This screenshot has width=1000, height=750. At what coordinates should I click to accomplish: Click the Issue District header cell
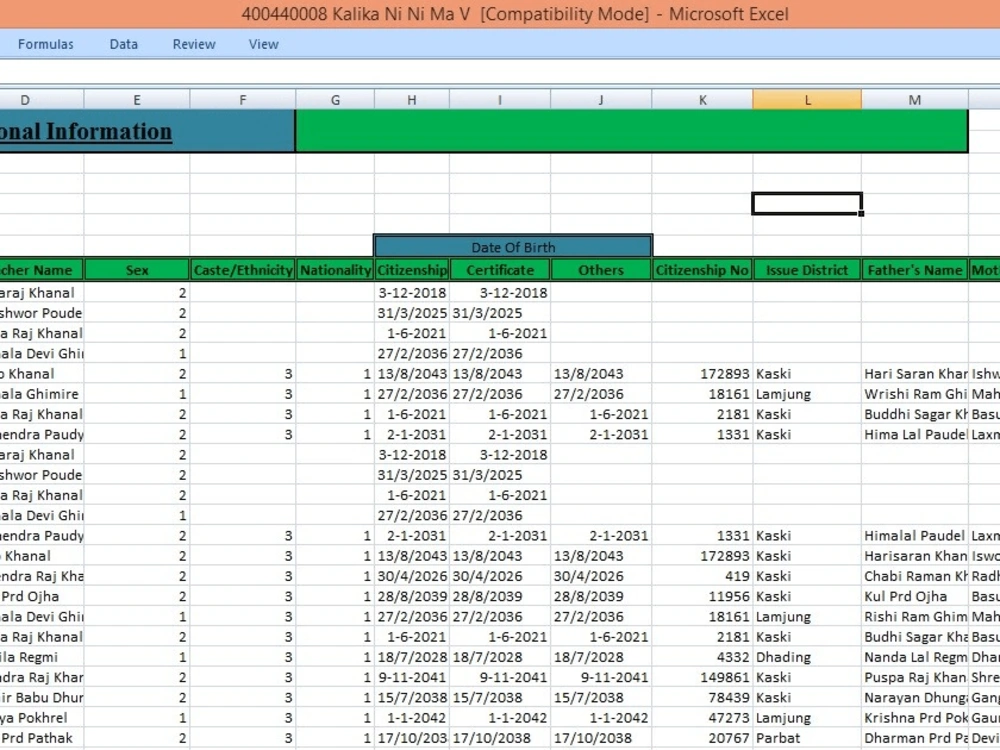(x=806, y=270)
